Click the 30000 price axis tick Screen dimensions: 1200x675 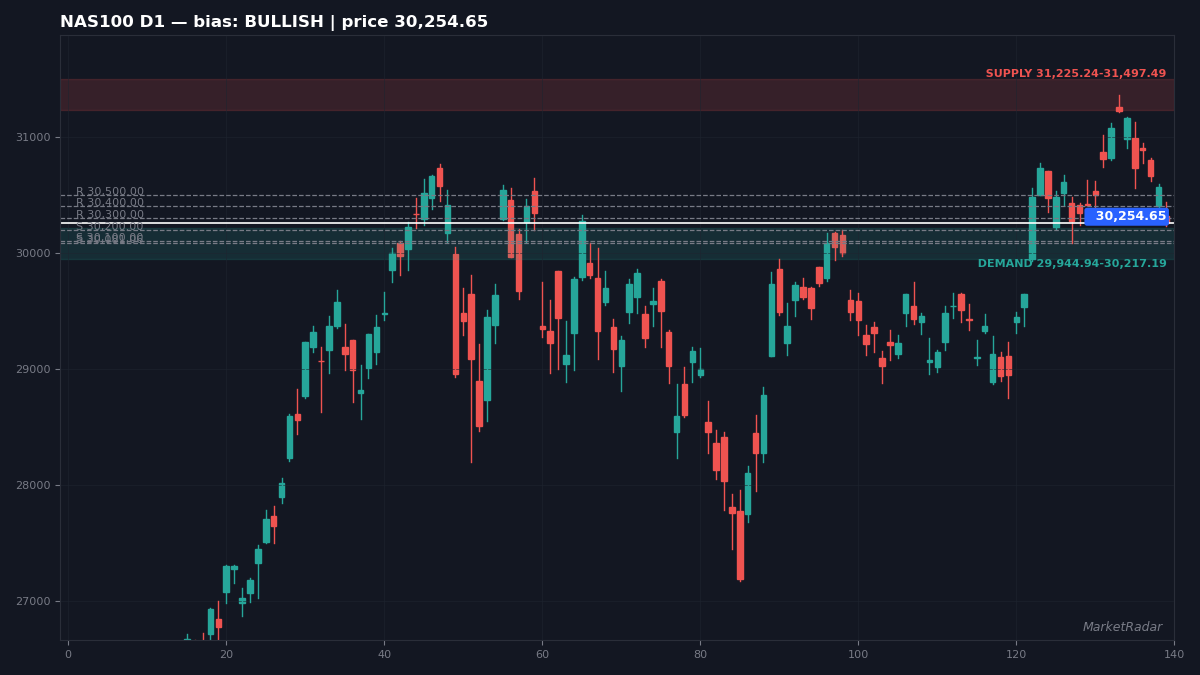point(34,254)
